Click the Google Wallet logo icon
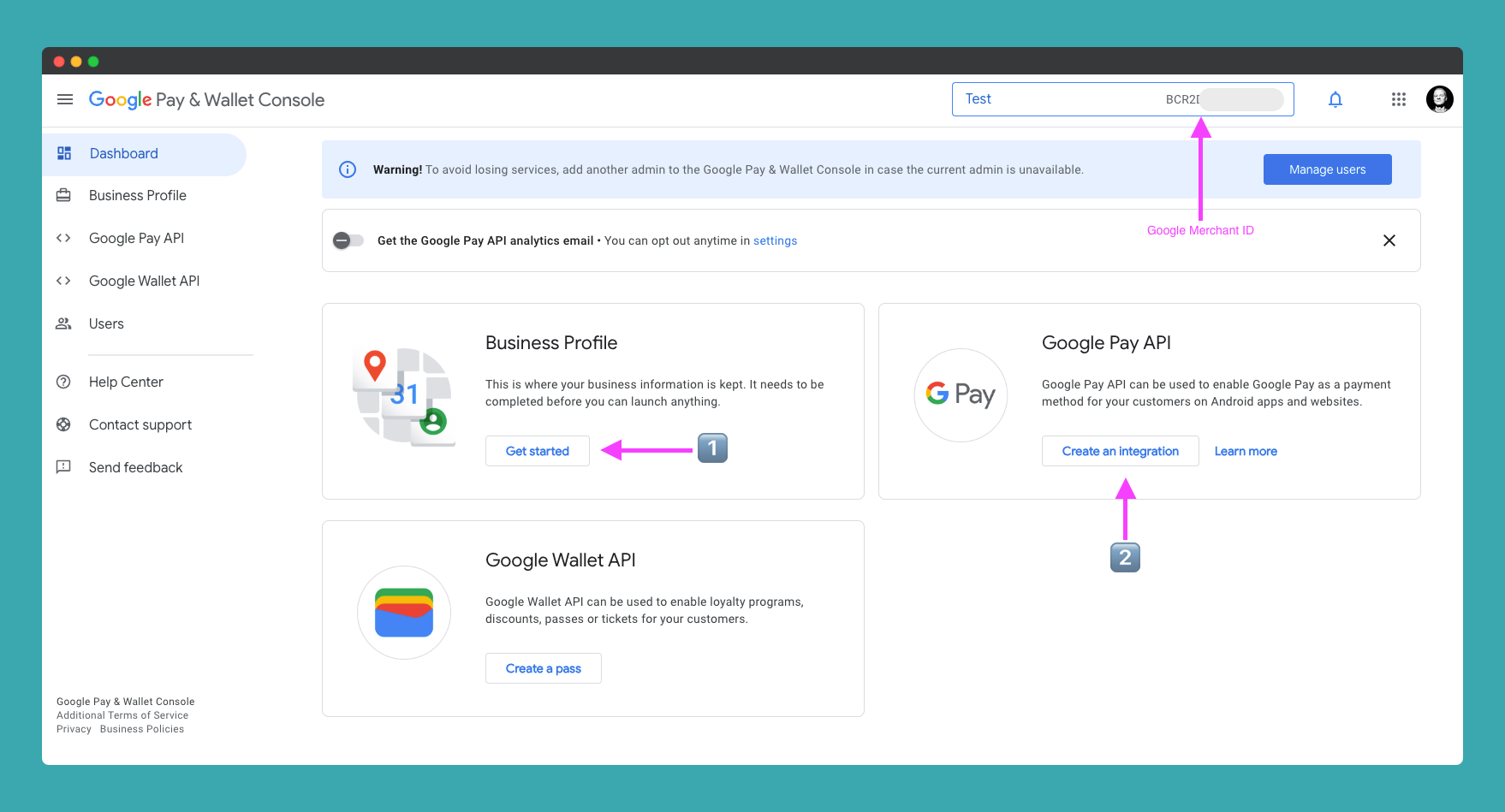Viewport: 1505px width, 812px height. click(x=404, y=613)
